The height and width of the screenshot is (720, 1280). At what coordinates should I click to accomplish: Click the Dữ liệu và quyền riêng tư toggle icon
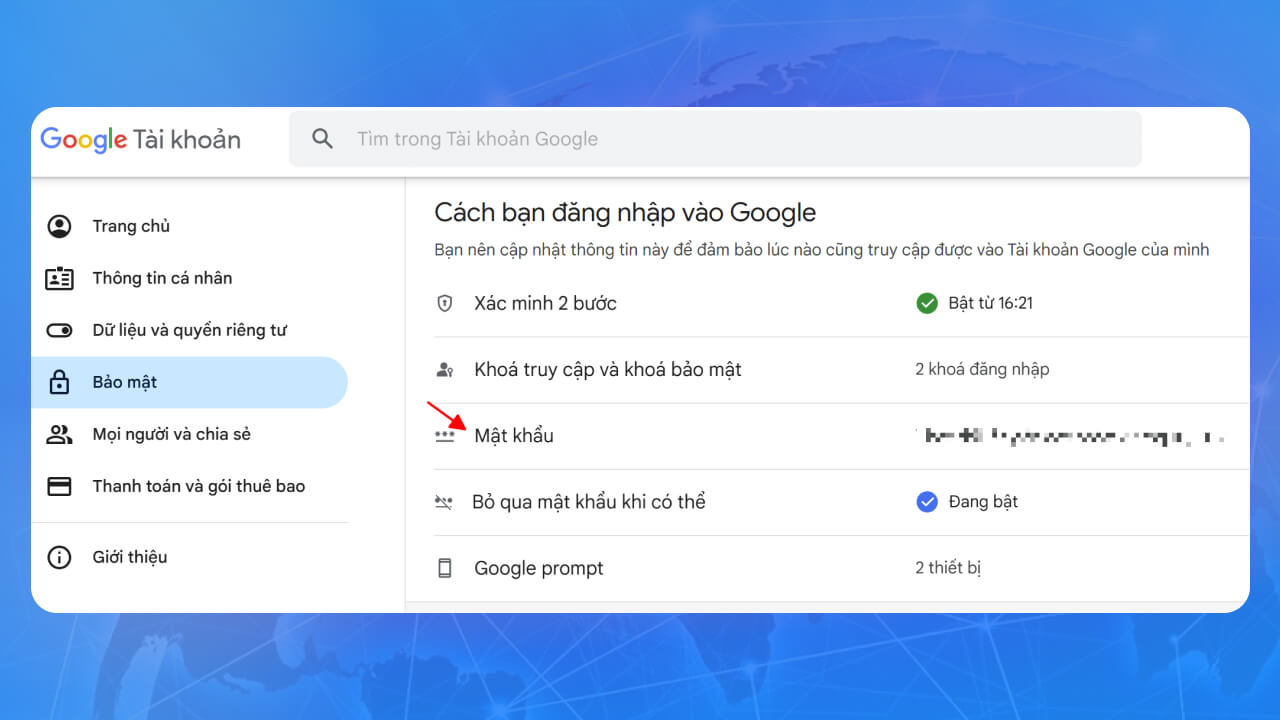[x=60, y=330]
